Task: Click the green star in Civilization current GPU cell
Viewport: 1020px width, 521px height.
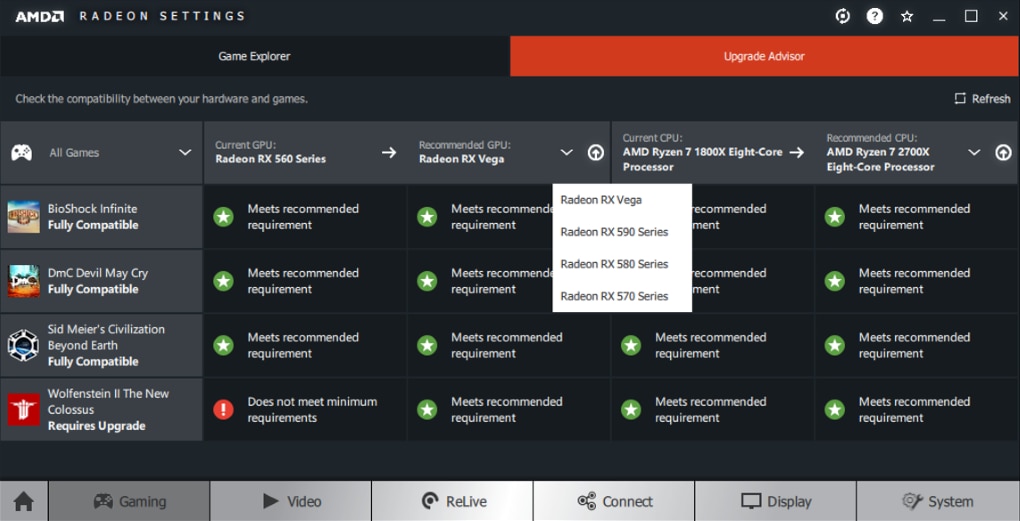Action: [223, 345]
